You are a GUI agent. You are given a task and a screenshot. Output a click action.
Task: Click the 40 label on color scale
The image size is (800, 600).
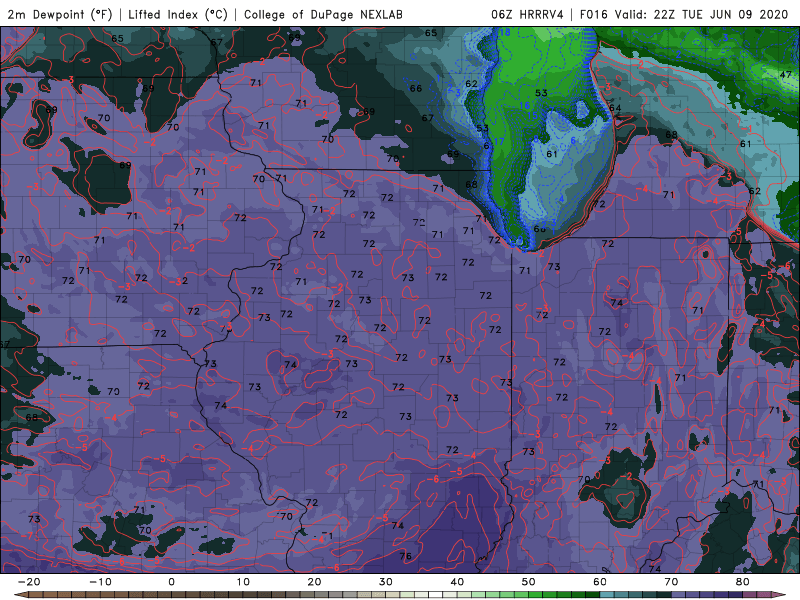point(457,582)
